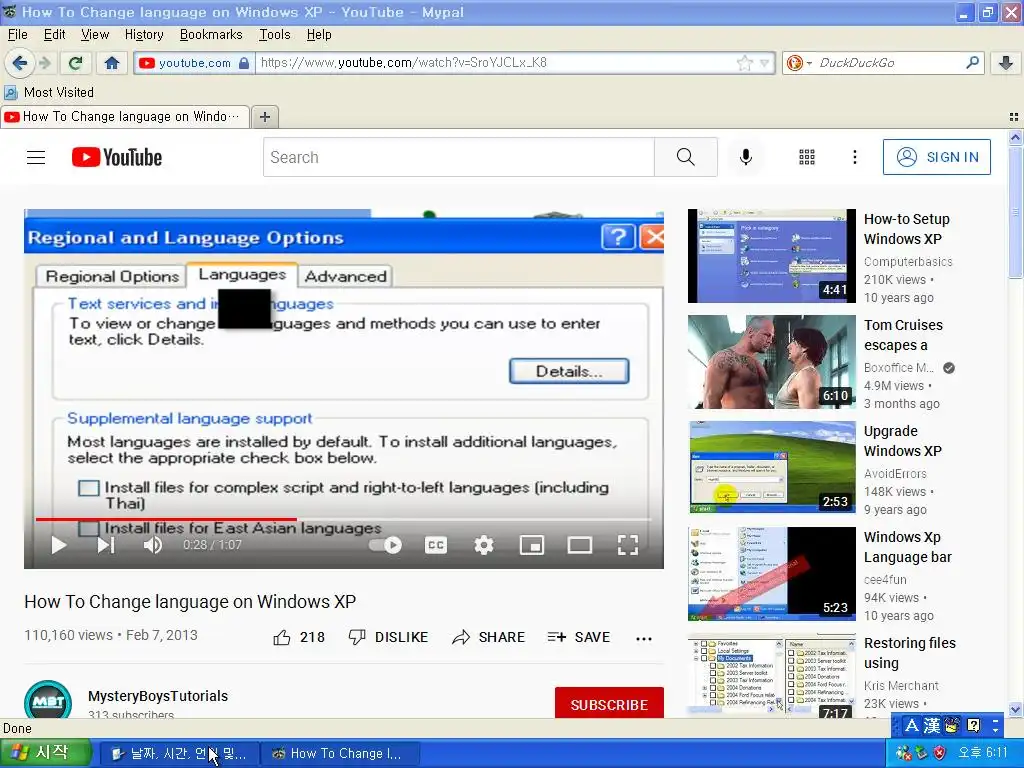Open the History menu
The width and height of the screenshot is (1024, 768).
pos(144,35)
